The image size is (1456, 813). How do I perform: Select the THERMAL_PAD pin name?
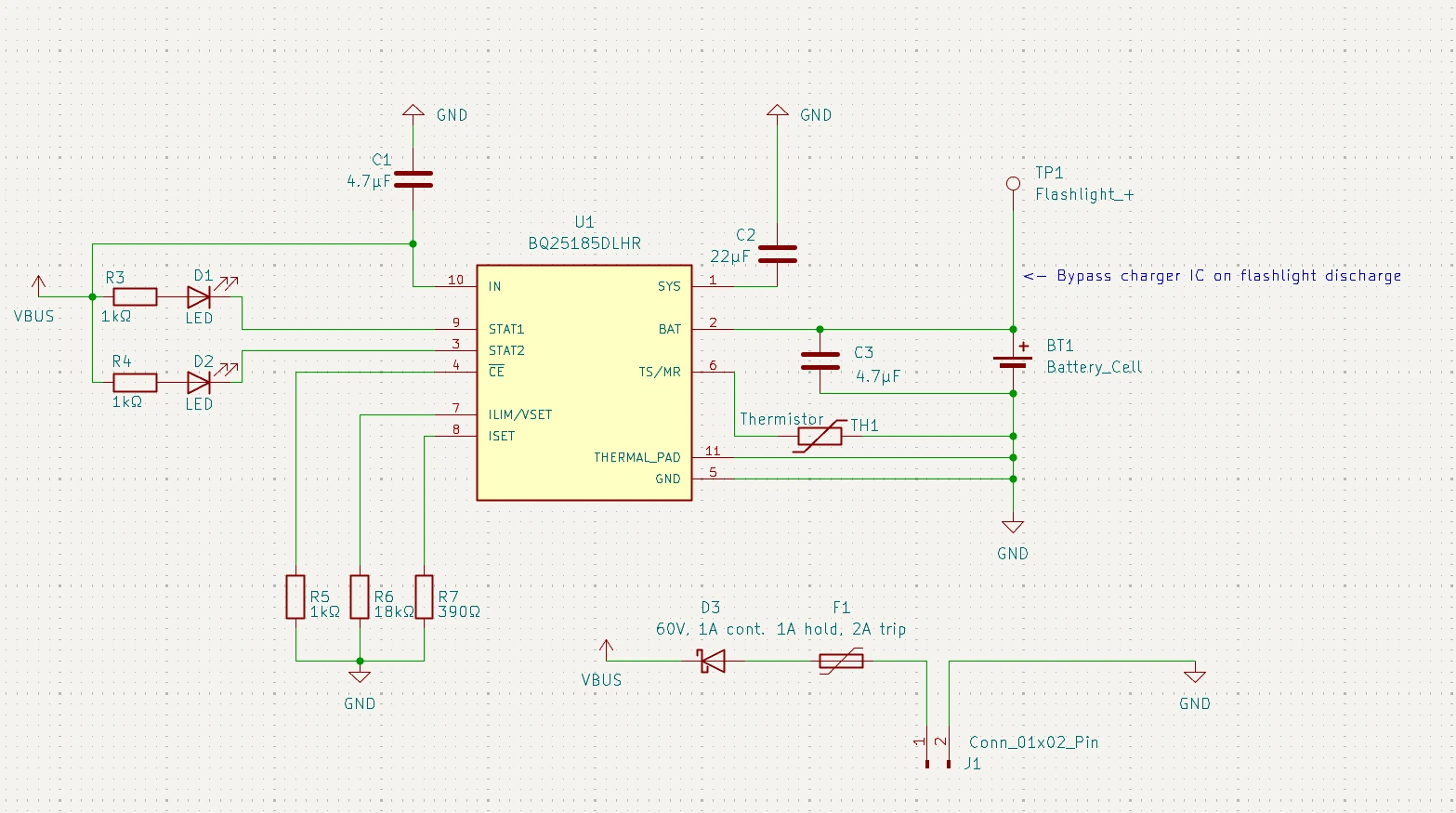(x=637, y=457)
